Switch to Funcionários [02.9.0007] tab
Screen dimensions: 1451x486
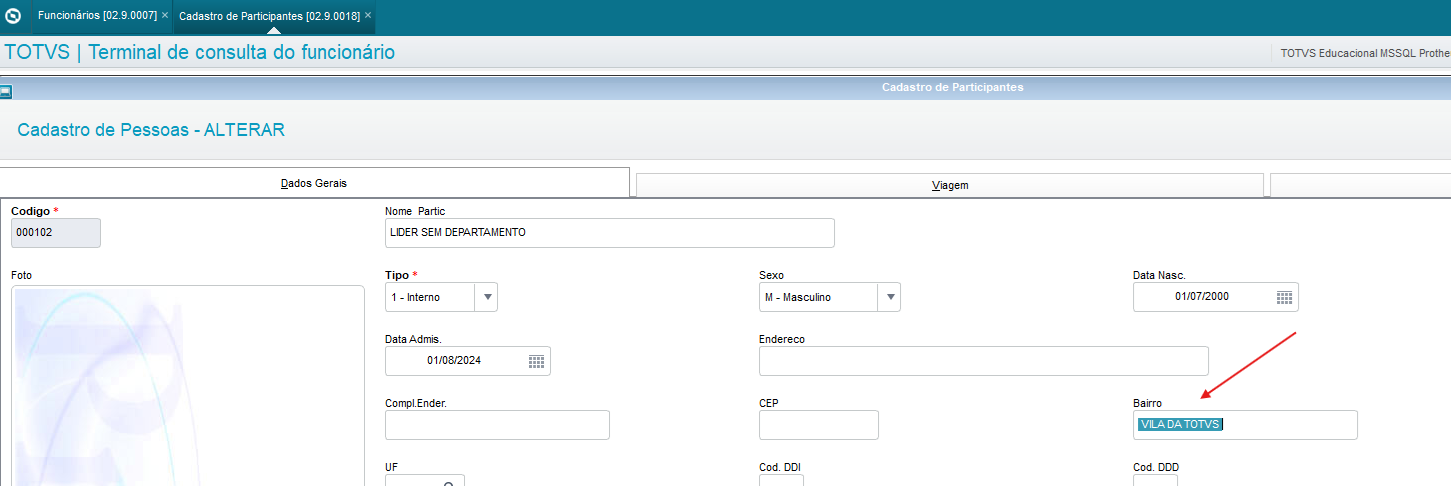[97, 16]
